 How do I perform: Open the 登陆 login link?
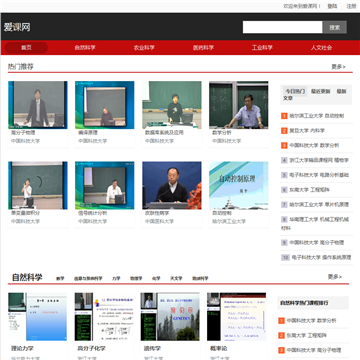332,6
